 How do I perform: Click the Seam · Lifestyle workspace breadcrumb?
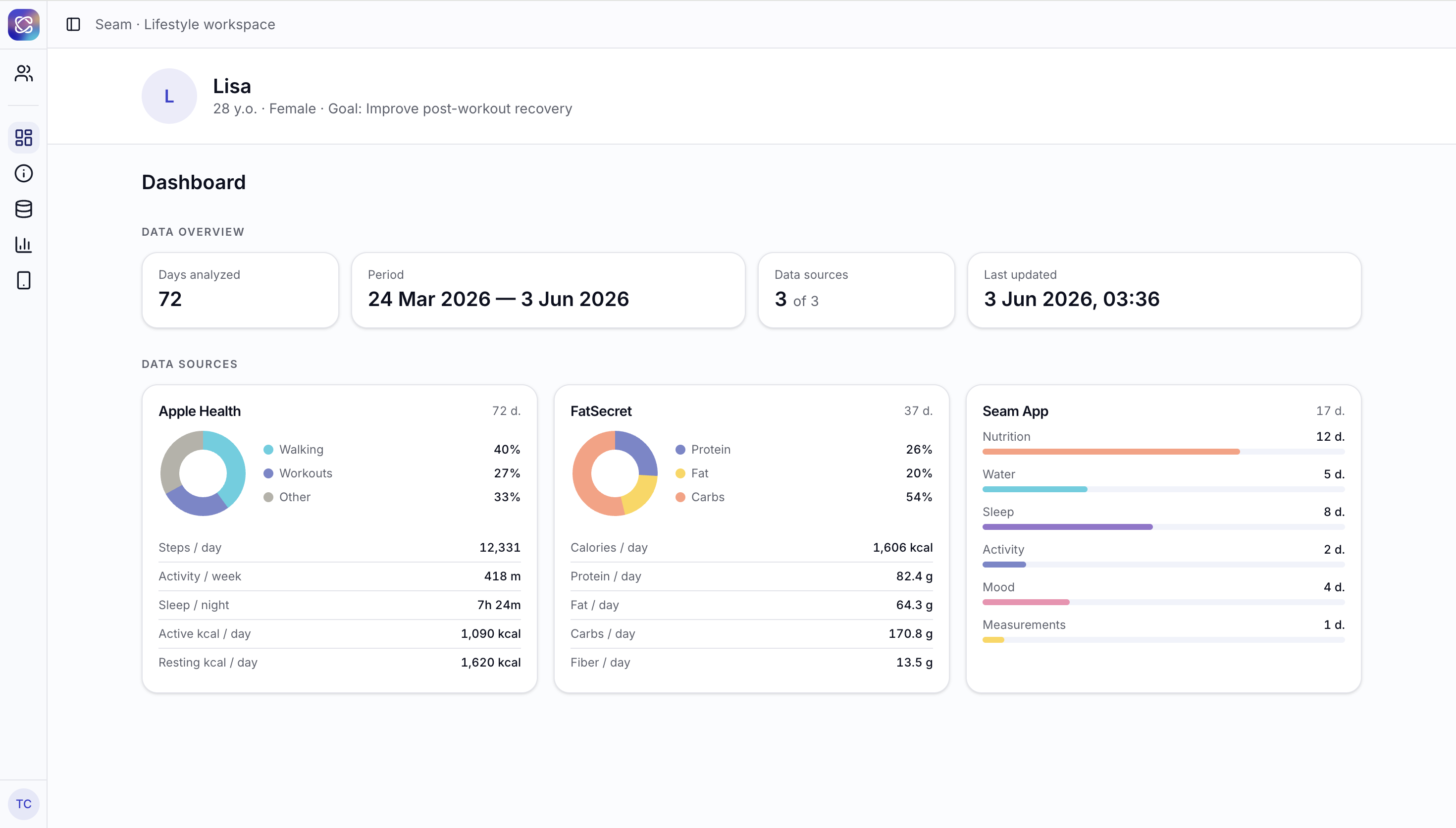(185, 24)
